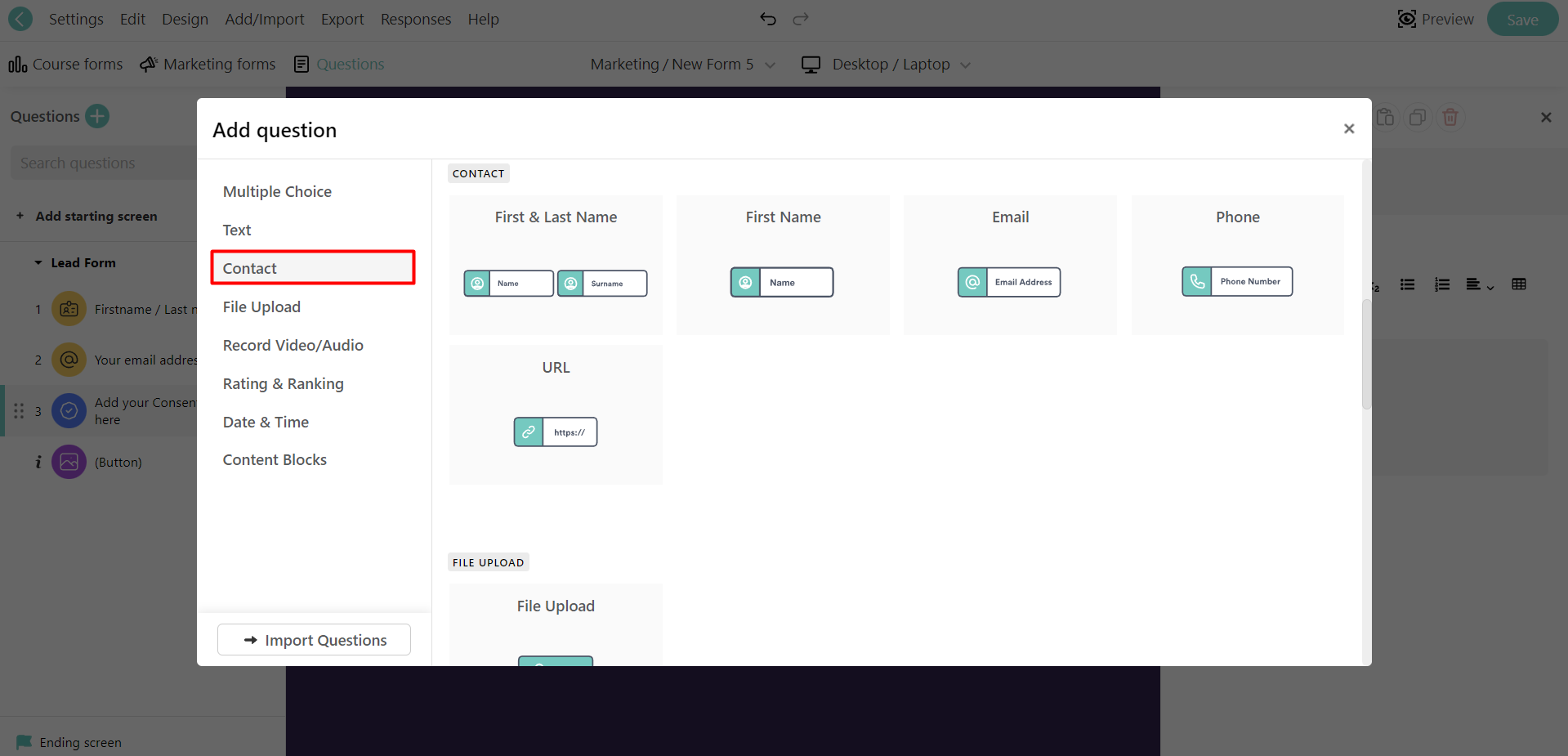Paste a question using the clipboard icon

tap(1385, 117)
